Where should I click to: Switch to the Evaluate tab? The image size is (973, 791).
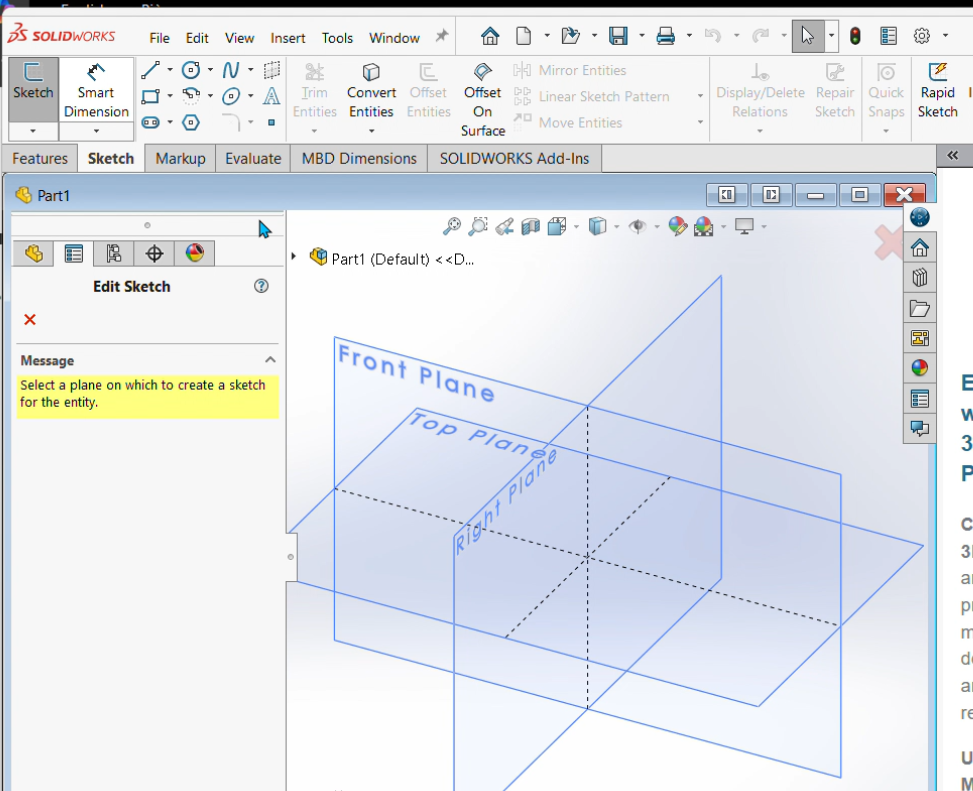click(252, 158)
